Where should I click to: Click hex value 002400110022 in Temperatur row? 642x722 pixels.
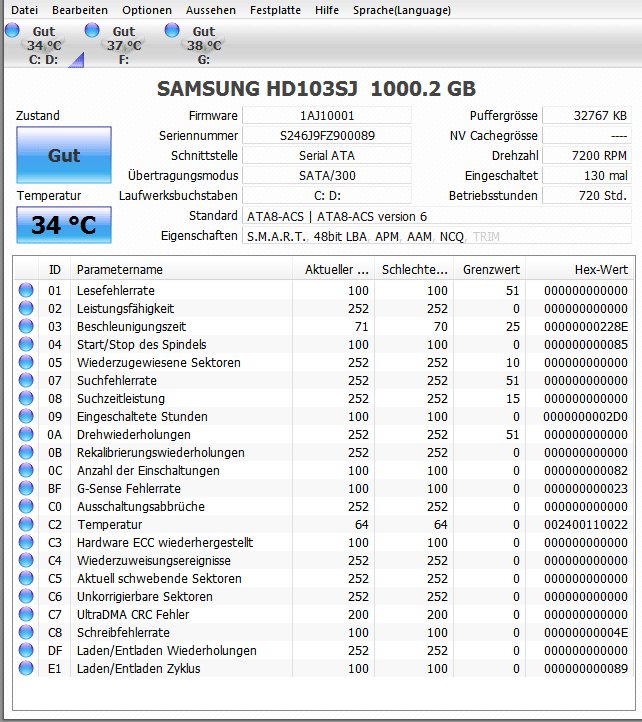[586, 524]
